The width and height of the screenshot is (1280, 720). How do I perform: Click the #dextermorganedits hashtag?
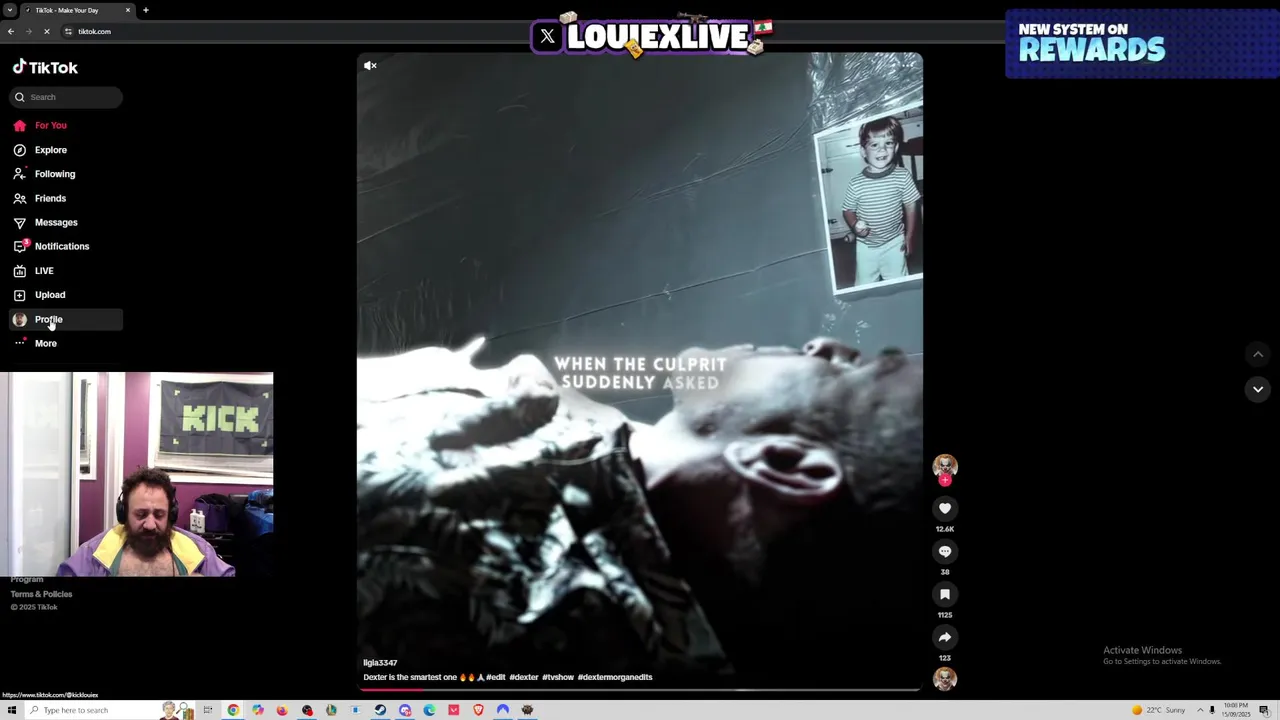point(615,677)
